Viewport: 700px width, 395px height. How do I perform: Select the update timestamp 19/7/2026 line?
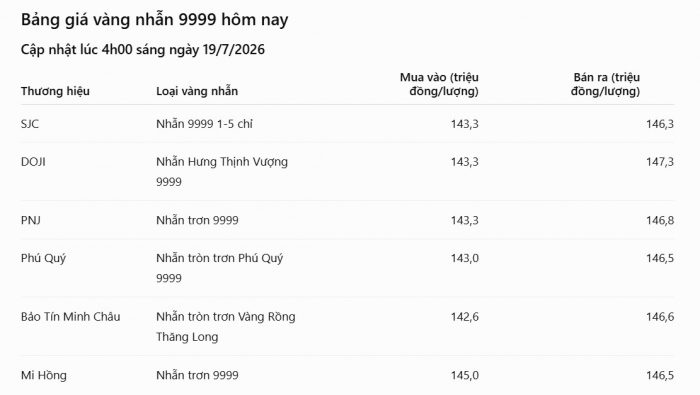pyautogui.click(x=142, y=50)
